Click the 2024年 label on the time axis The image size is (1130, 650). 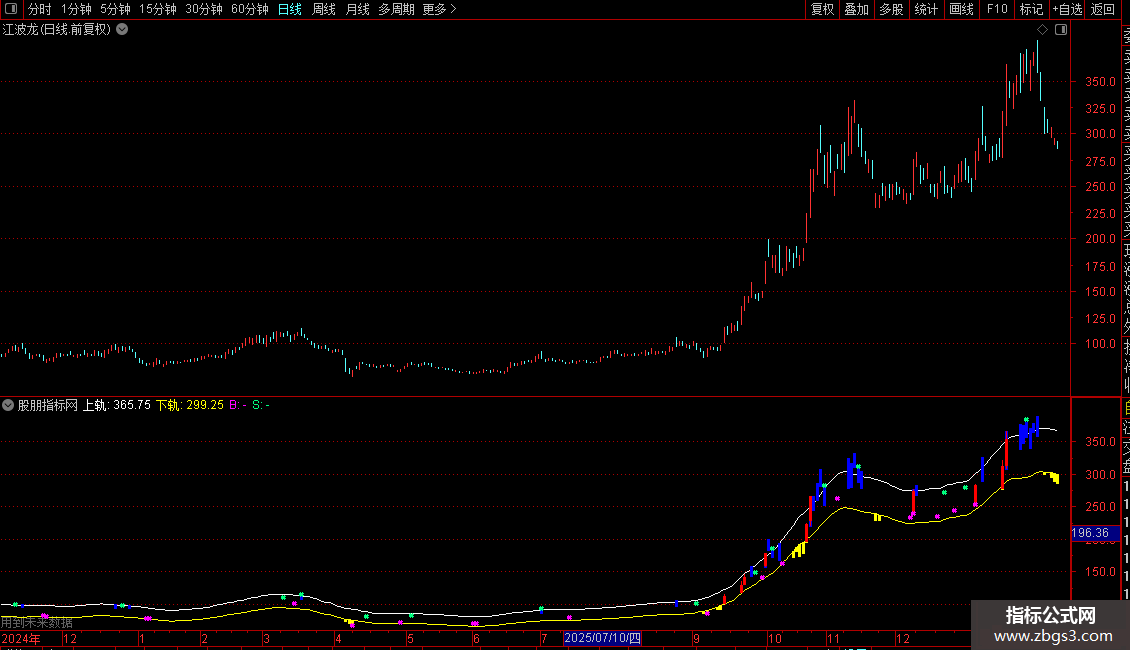pyautogui.click(x=21, y=638)
